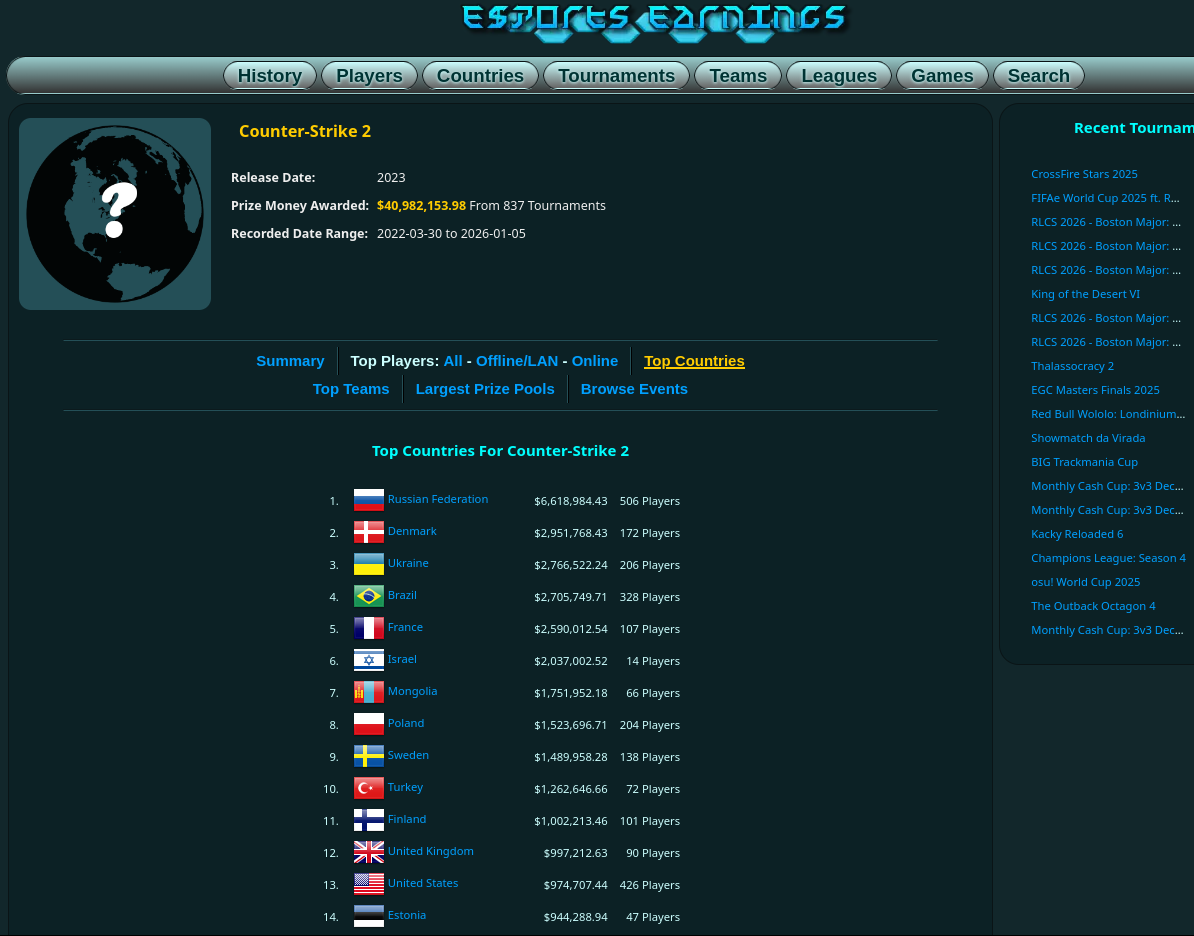Screen dimensions: 1194x936
Task: Open The Outback Octagon 4 link
Action: [1093, 606]
